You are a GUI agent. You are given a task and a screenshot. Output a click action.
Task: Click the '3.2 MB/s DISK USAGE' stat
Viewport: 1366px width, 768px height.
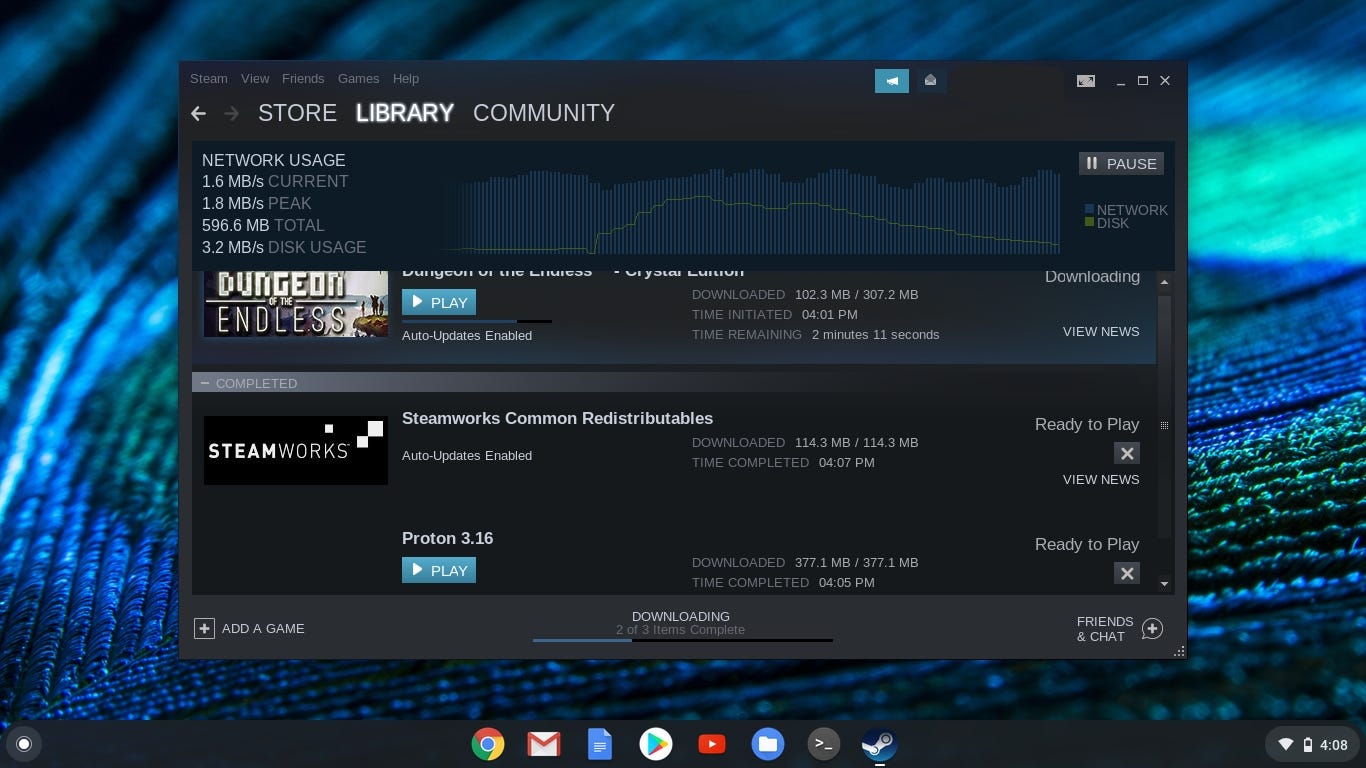pos(284,247)
